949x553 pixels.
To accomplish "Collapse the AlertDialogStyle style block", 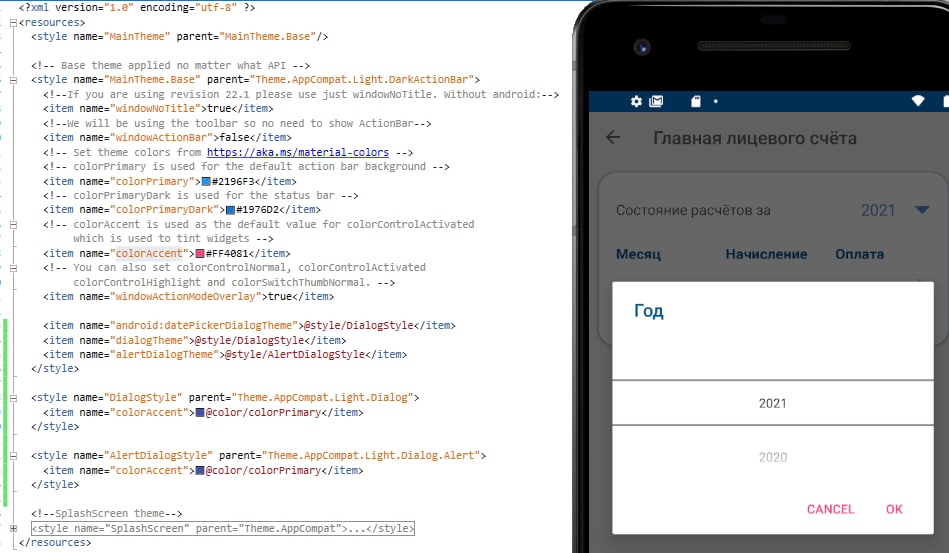I will (x=13, y=456).
